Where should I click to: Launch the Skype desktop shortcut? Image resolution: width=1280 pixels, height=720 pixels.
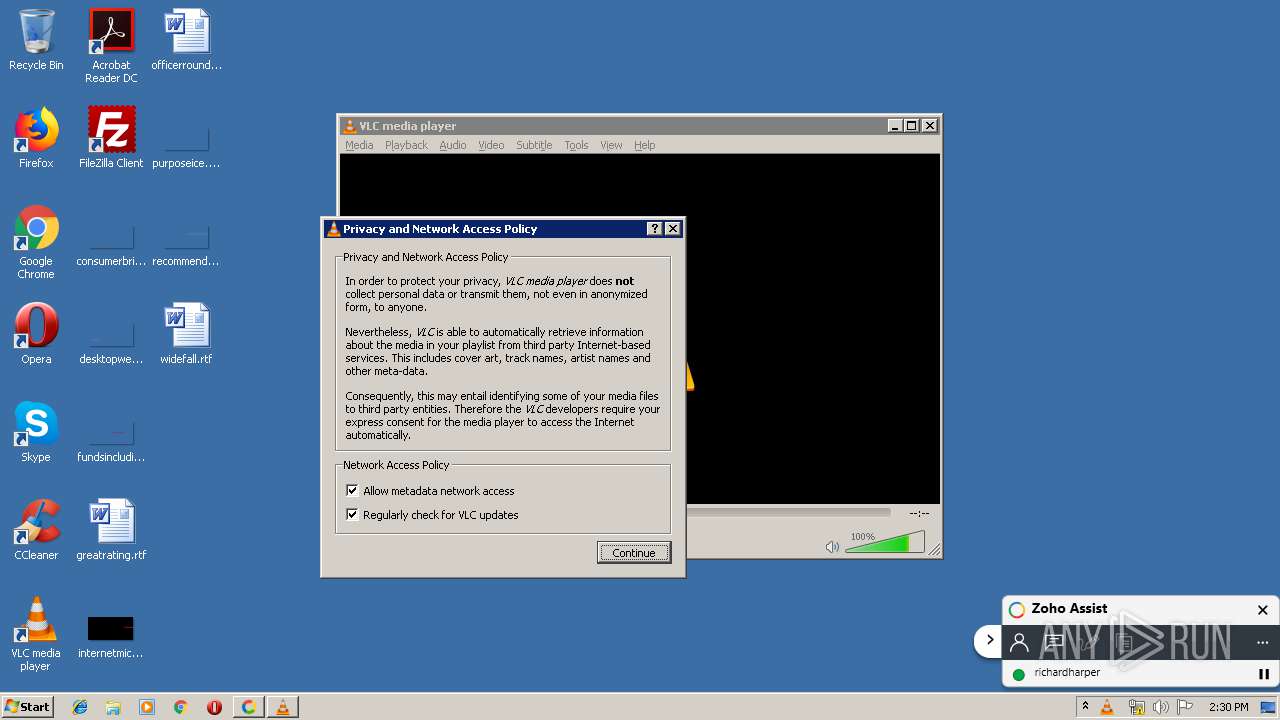[x=36, y=432]
